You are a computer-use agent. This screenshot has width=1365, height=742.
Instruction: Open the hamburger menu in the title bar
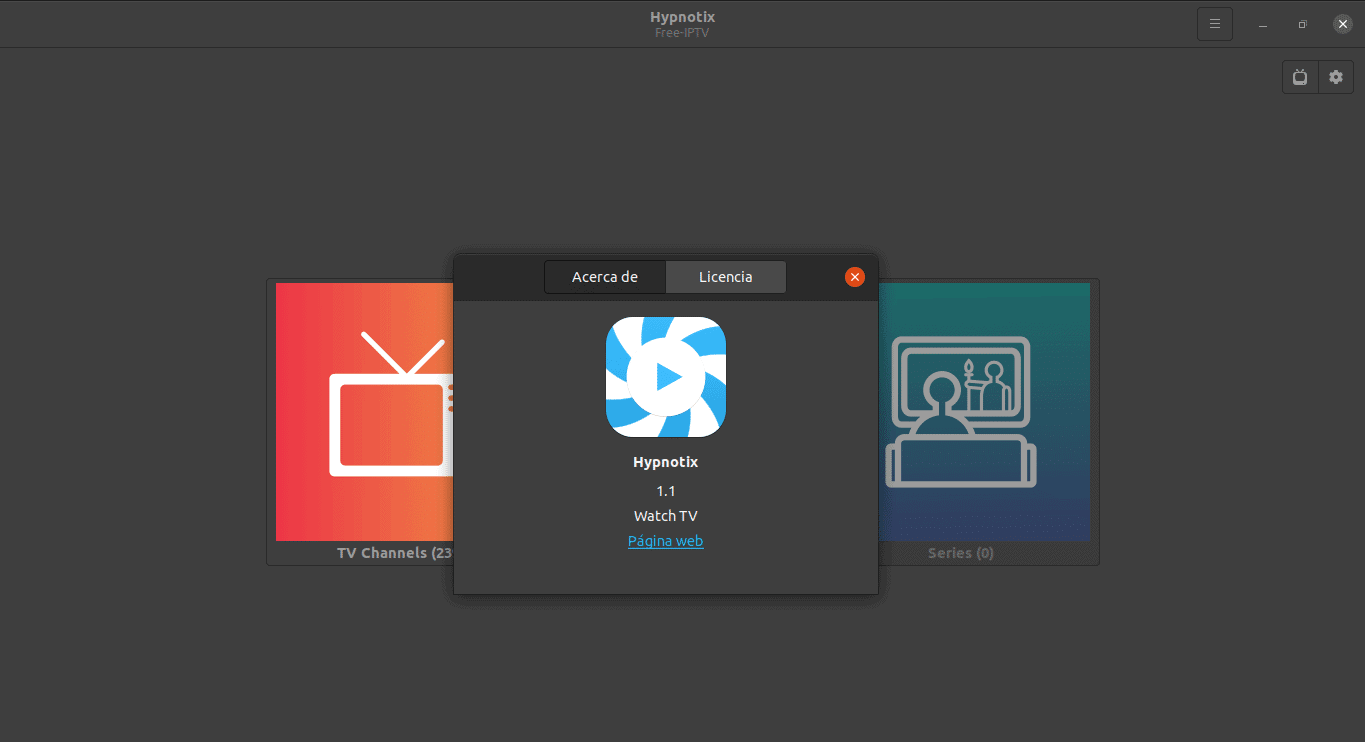pos(1215,23)
